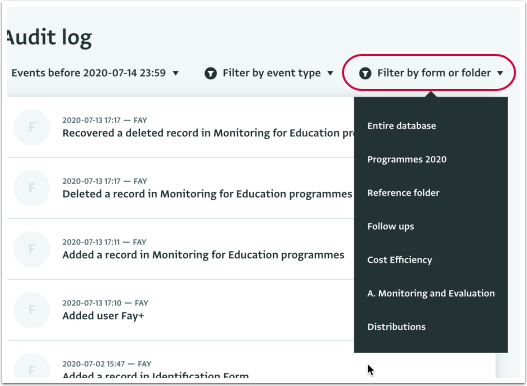Open Events before 2020-07-14 23:59 date dropdown

[95, 73]
